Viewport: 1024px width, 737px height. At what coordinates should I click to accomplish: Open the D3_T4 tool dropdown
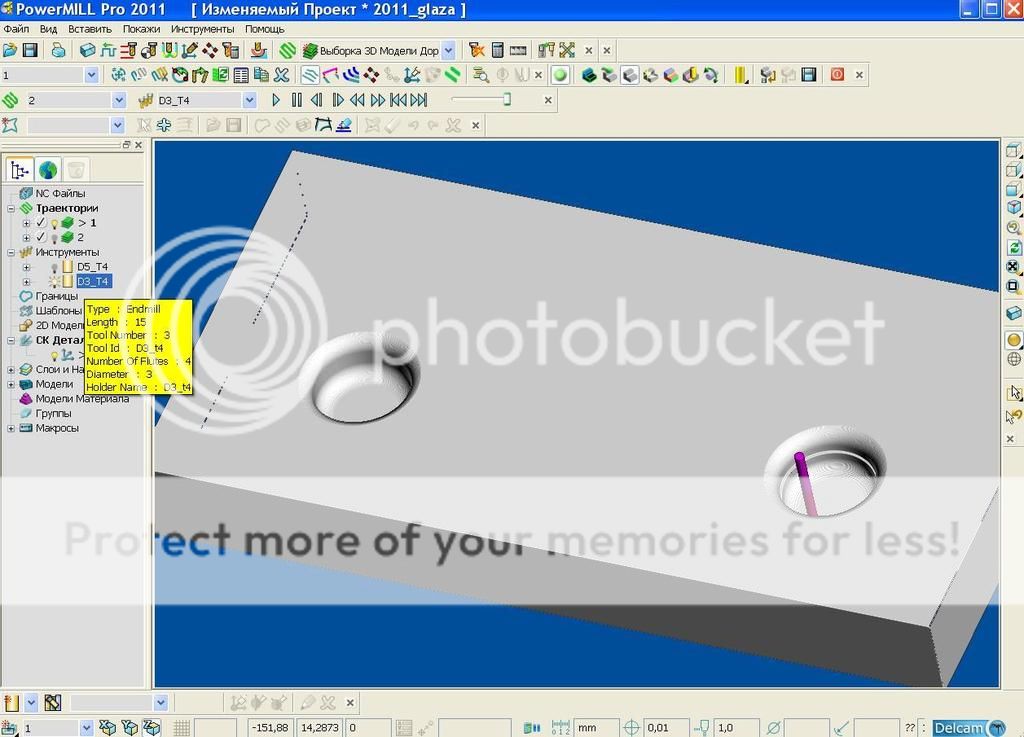pyautogui.click(x=249, y=100)
